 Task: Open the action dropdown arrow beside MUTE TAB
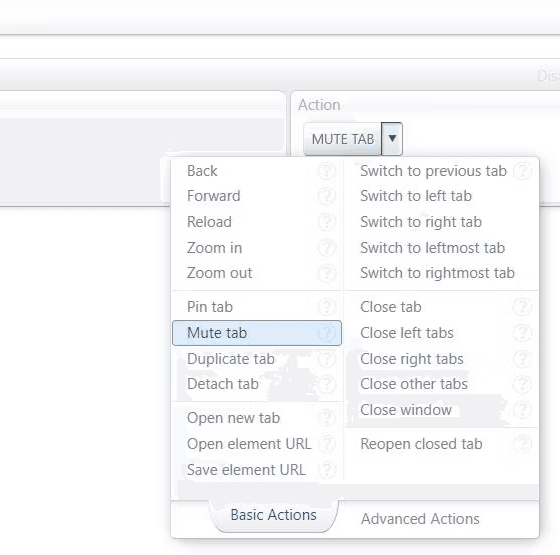pyautogui.click(x=392, y=139)
